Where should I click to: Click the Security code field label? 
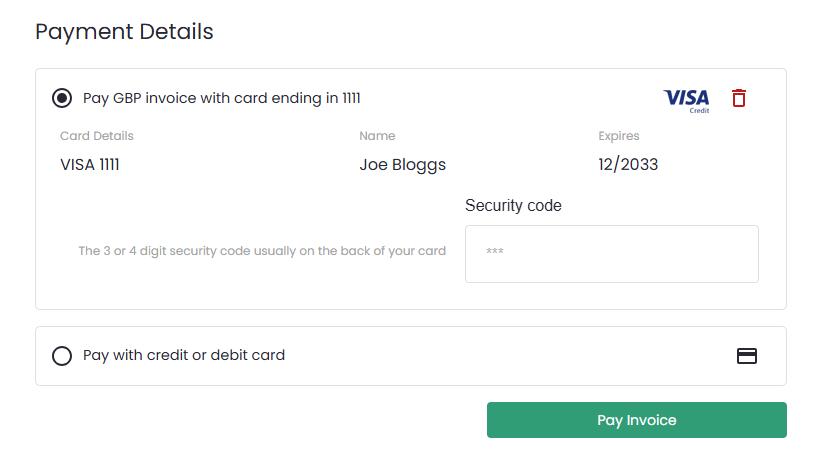(513, 206)
